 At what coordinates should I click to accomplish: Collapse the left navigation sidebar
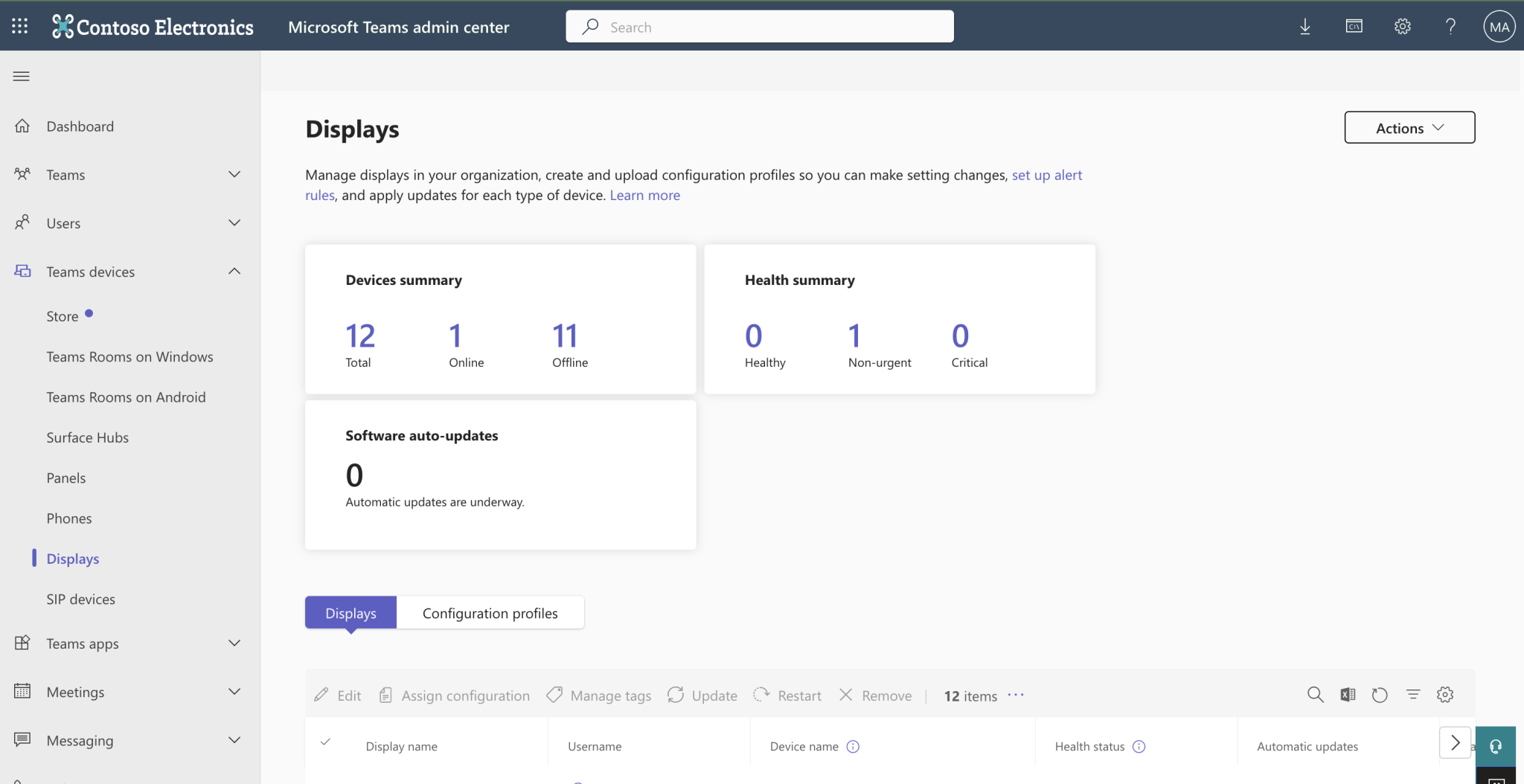click(x=21, y=76)
